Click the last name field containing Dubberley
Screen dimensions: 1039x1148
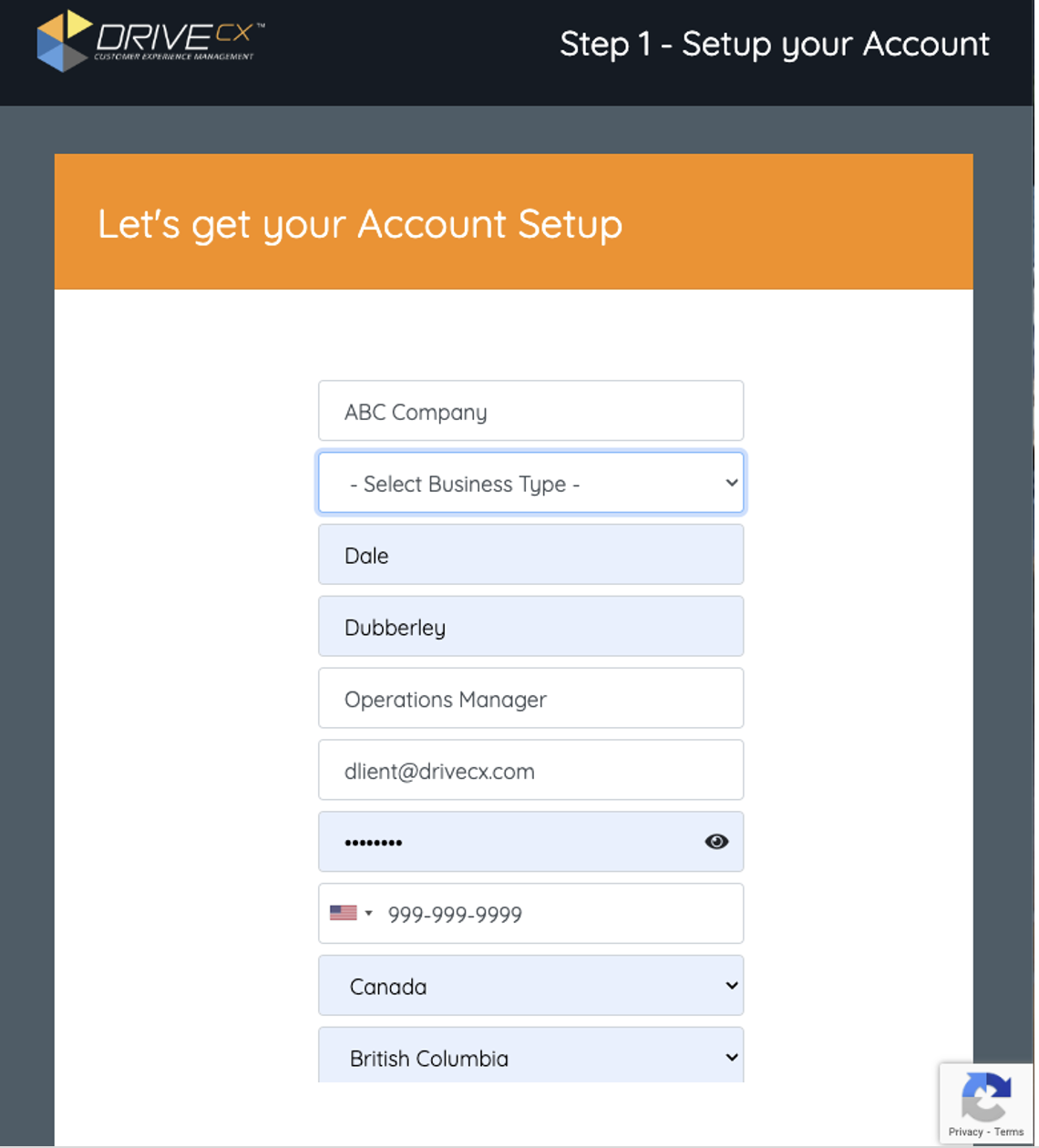point(530,627)
